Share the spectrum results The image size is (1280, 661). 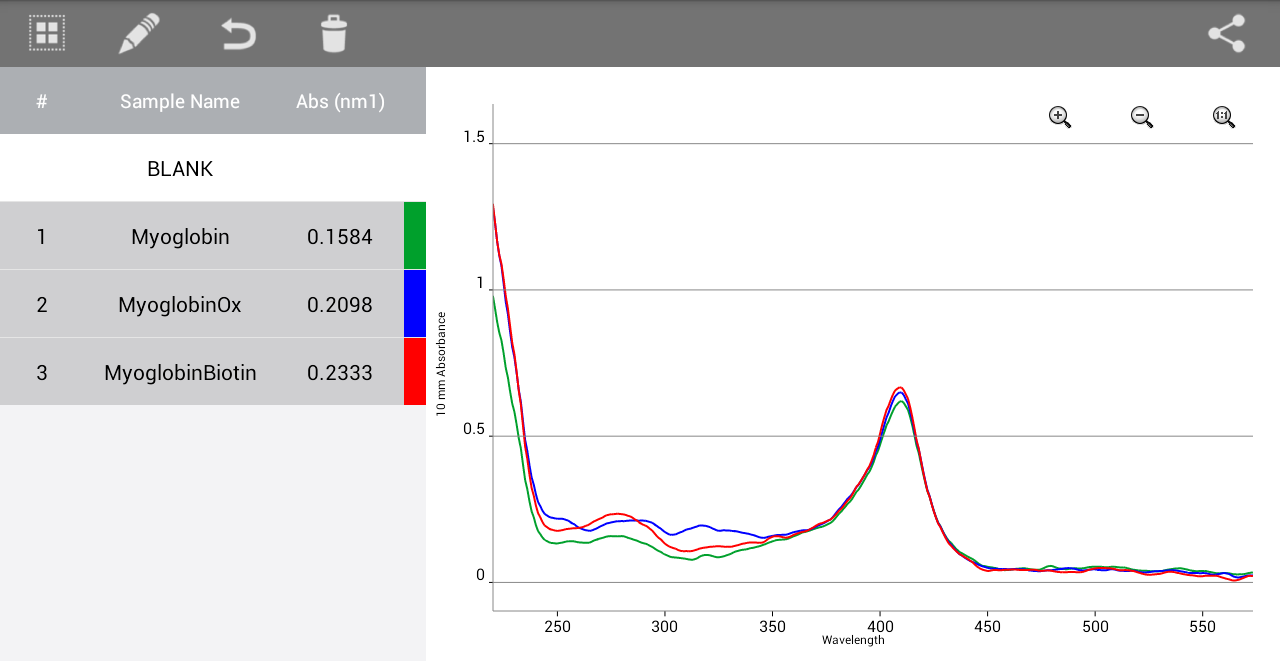pyautogui.click(x=1226, y=33)
